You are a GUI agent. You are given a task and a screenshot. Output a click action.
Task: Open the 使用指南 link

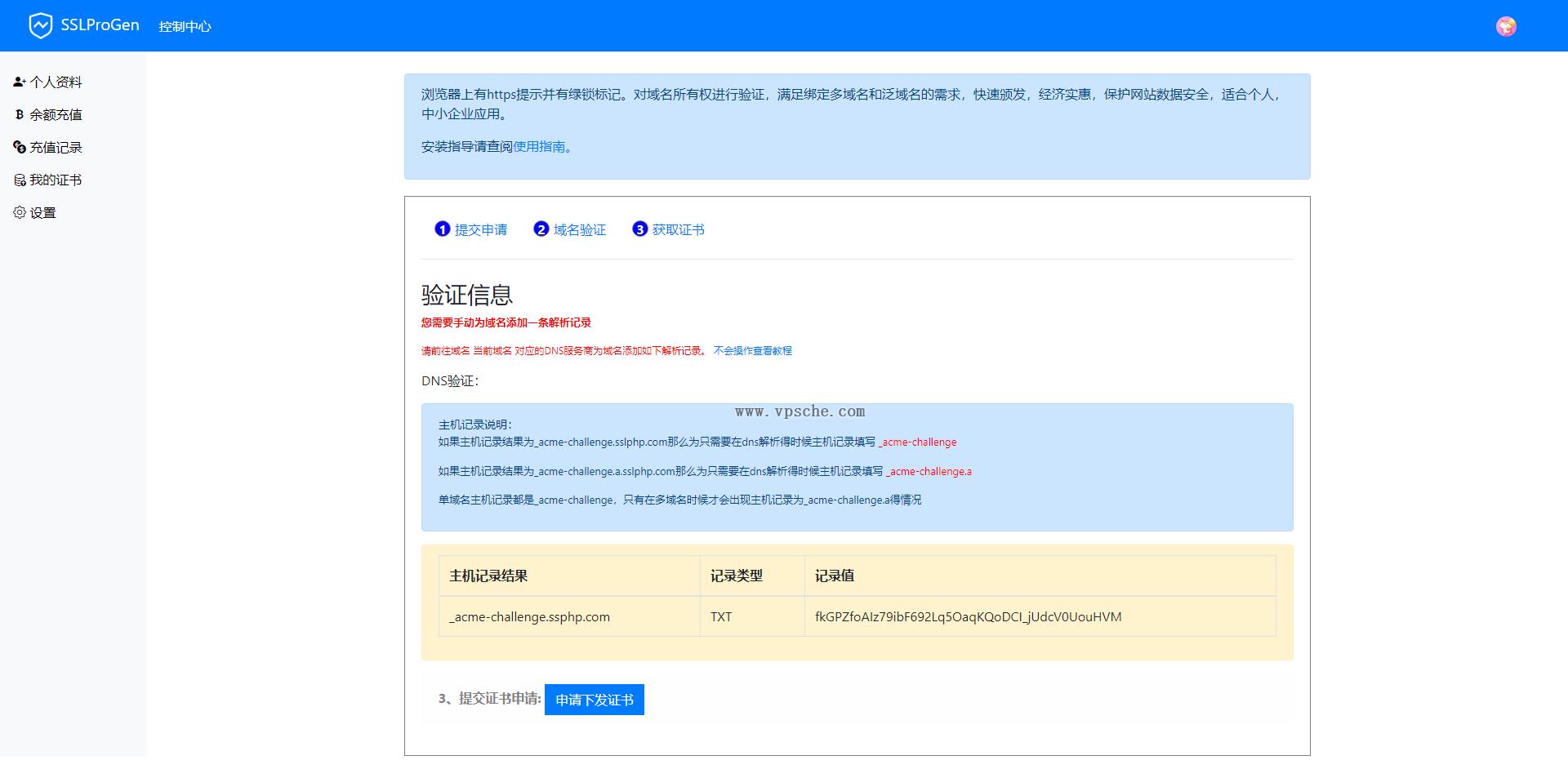click(539, 147)
